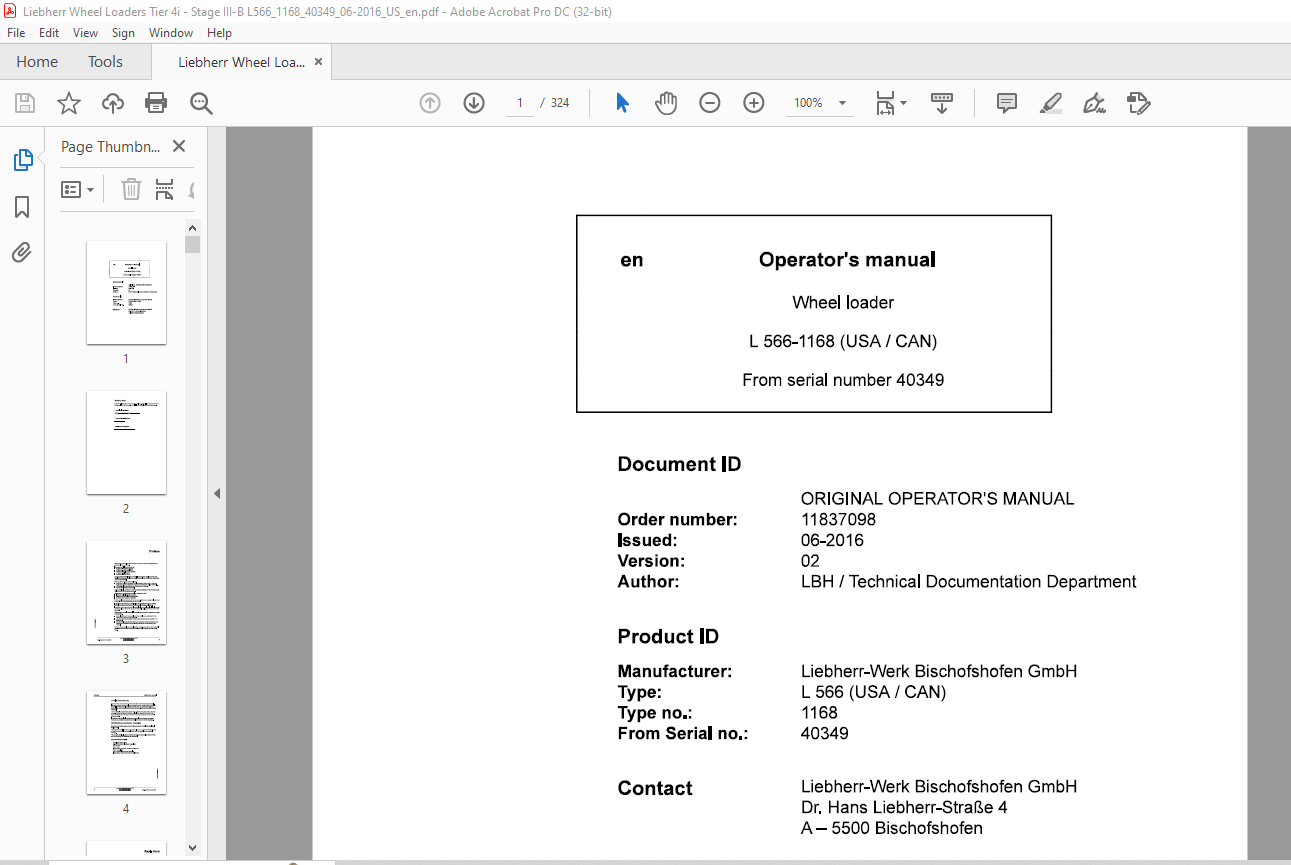Click the "Contact" heading
The width and height of the screenshot is (1291, 865).
[x=655, y=789]
